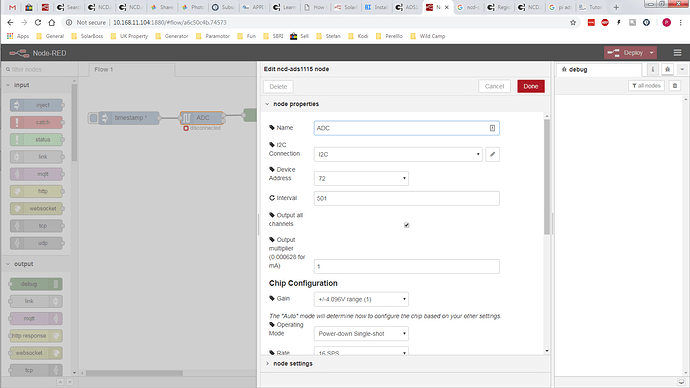The height and width of the screenshot is (388, 690).
Task: Select the http input node in palette
Action: pos(37,191)
